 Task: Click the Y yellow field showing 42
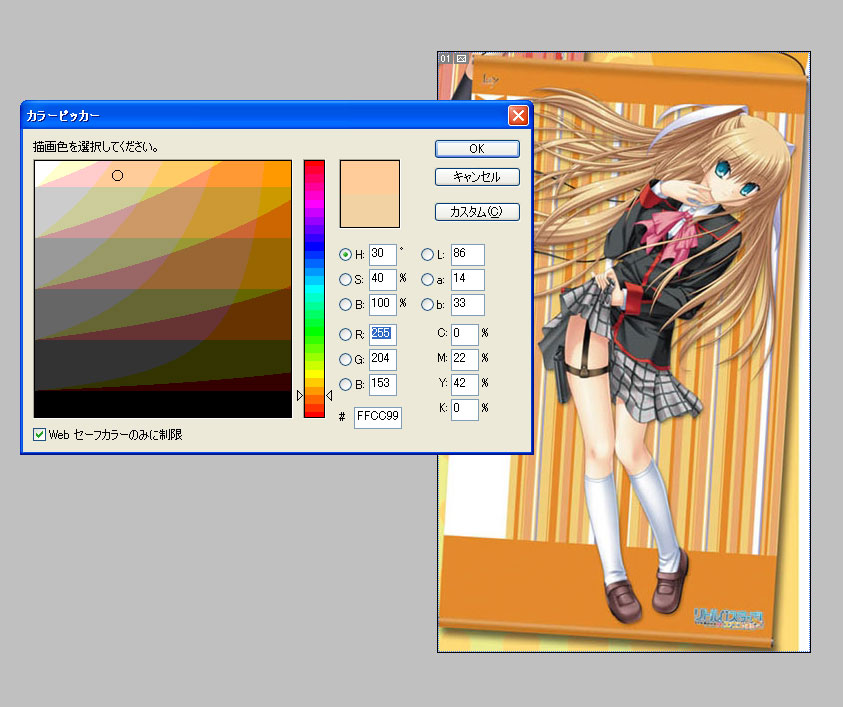(465, 384)
